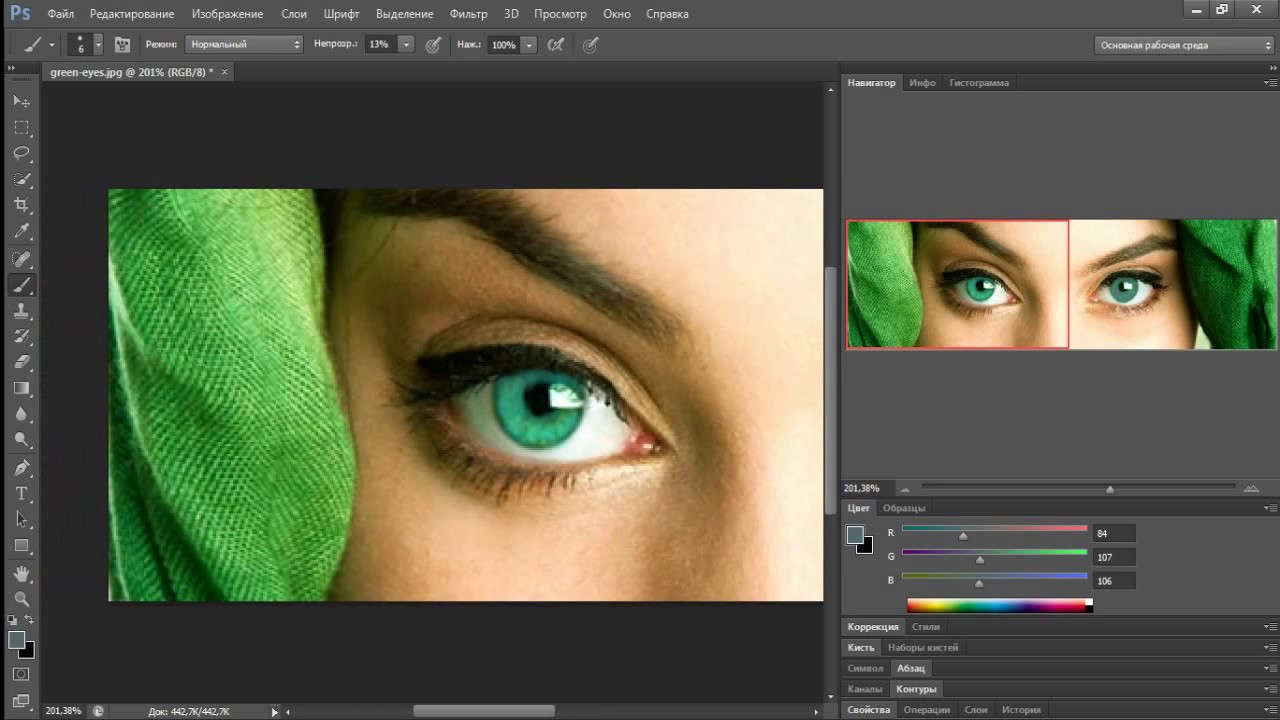Choose the Eraser tool
The height and width of the screenshot is (720, 1280).
21,362
